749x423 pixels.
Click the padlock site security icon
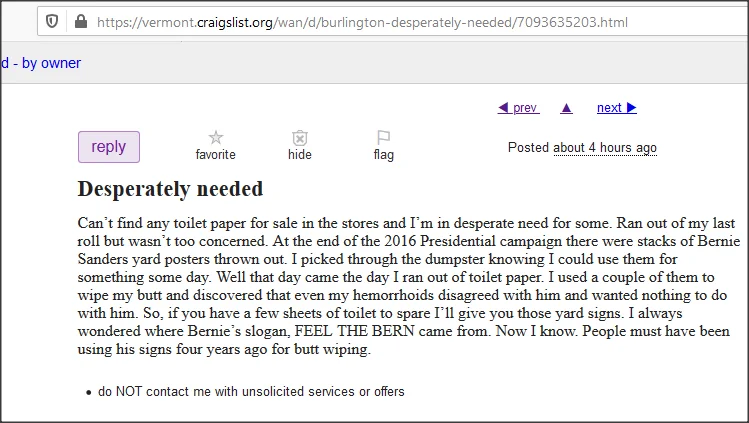[81, 21]
